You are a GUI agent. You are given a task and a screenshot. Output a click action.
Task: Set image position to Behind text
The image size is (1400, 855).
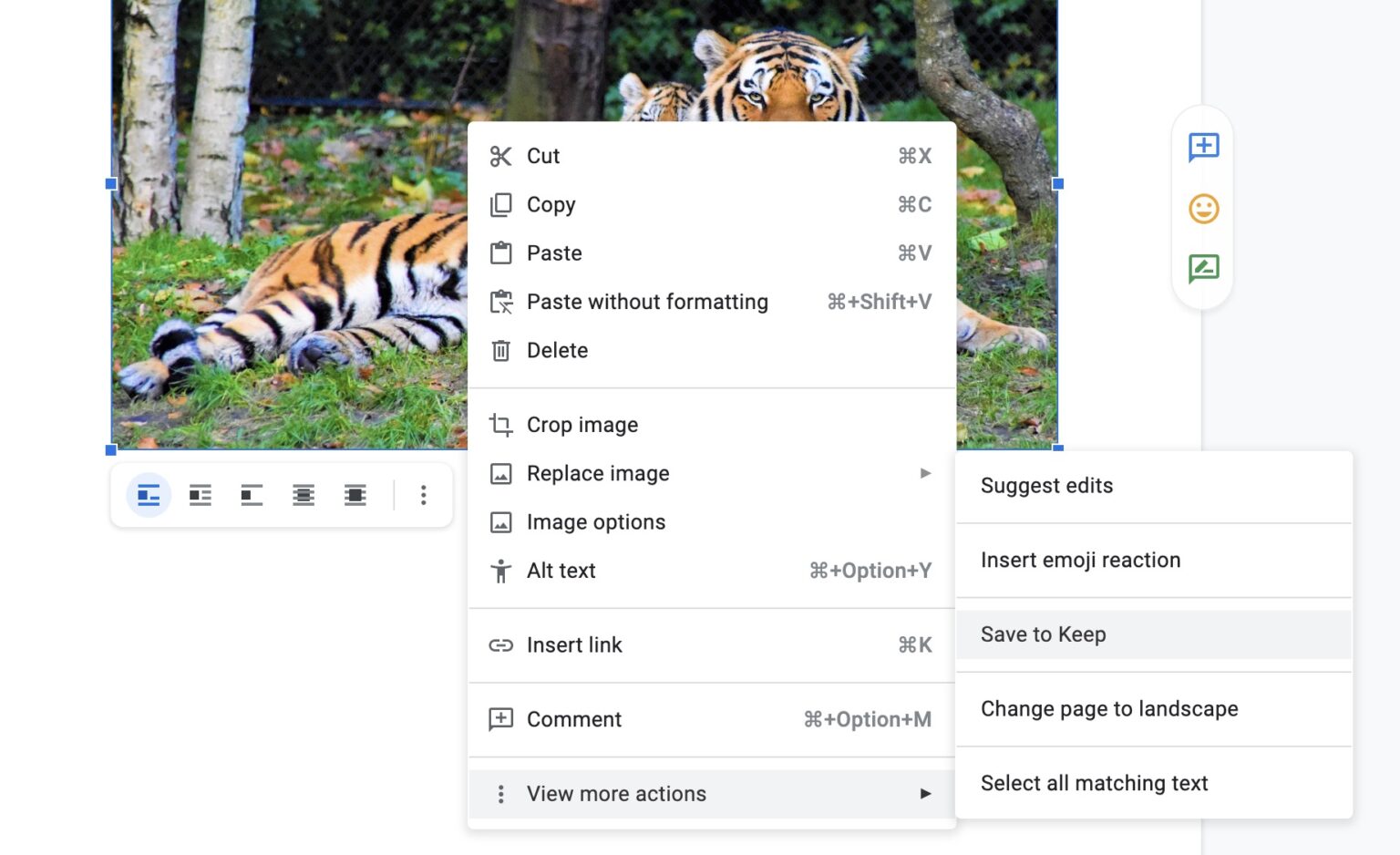(x=304, y=495)
